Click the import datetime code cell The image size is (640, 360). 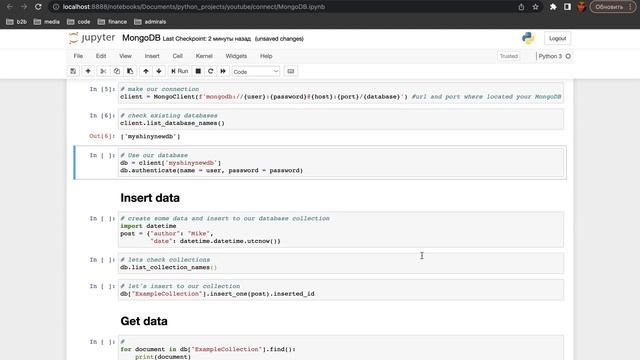coord(341,230)
